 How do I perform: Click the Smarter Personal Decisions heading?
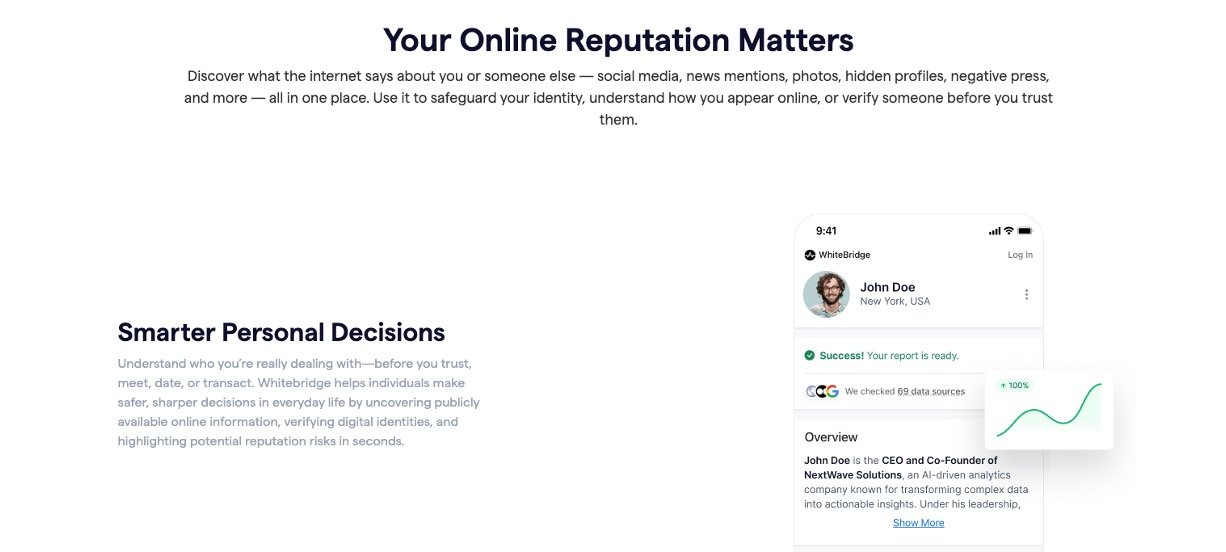(281, 332)
